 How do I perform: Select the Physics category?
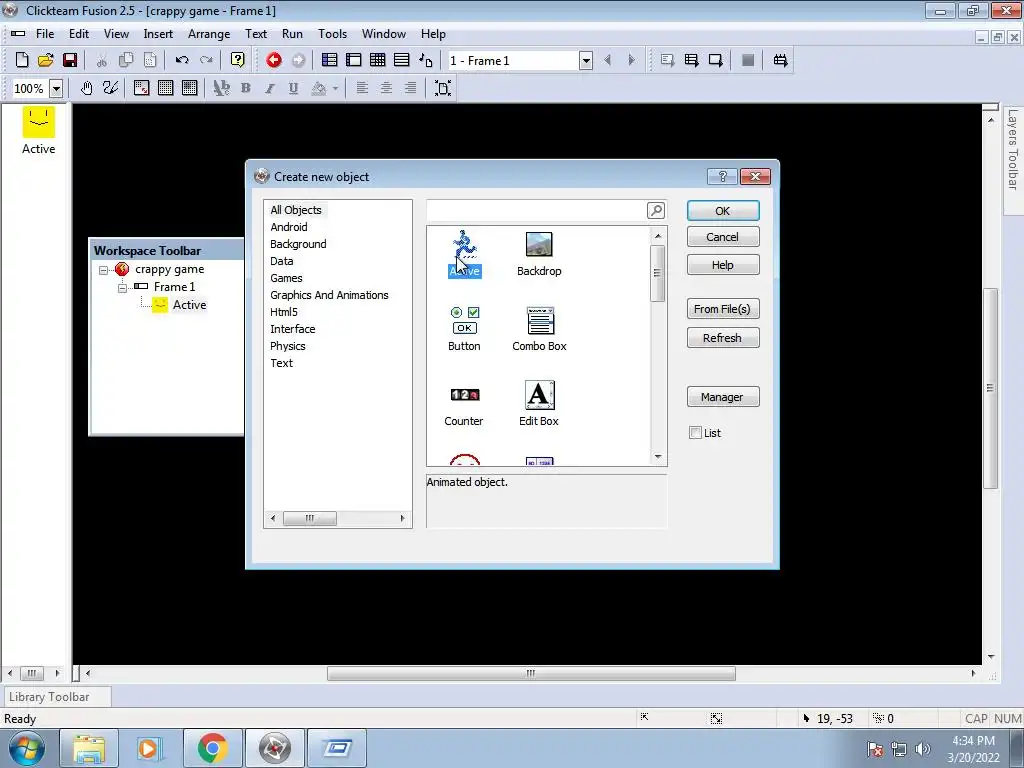point(288,345)
